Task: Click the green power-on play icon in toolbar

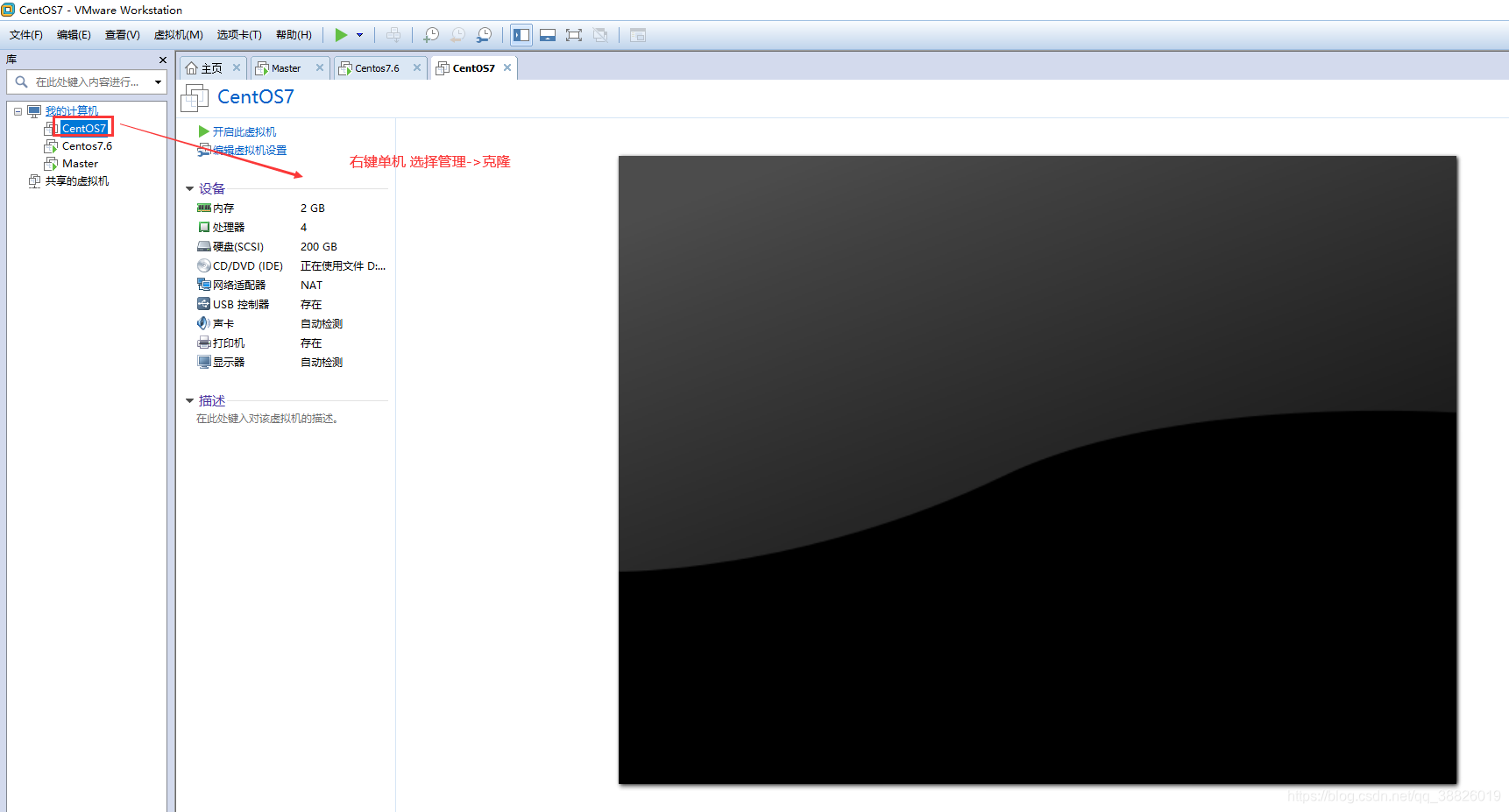Action: click(341, 35)
